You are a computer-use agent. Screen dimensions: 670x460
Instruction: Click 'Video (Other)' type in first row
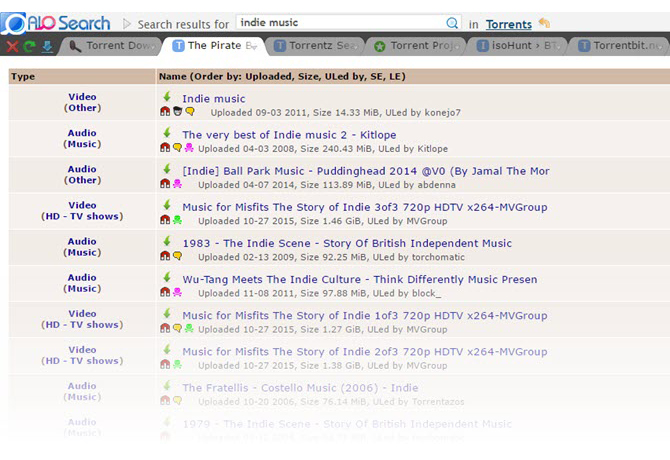[82, 103]
